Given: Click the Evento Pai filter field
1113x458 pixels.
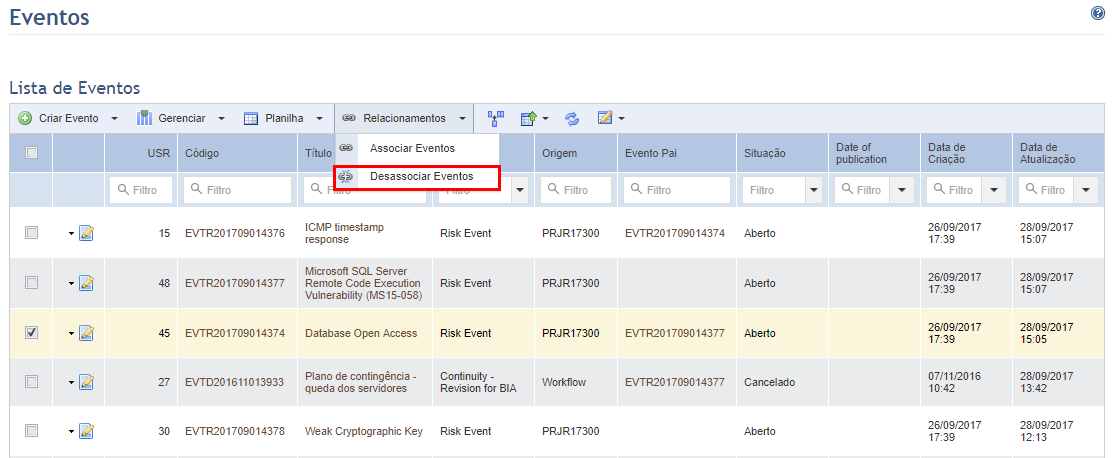Looking at the screenshot, I should [677, 190].
